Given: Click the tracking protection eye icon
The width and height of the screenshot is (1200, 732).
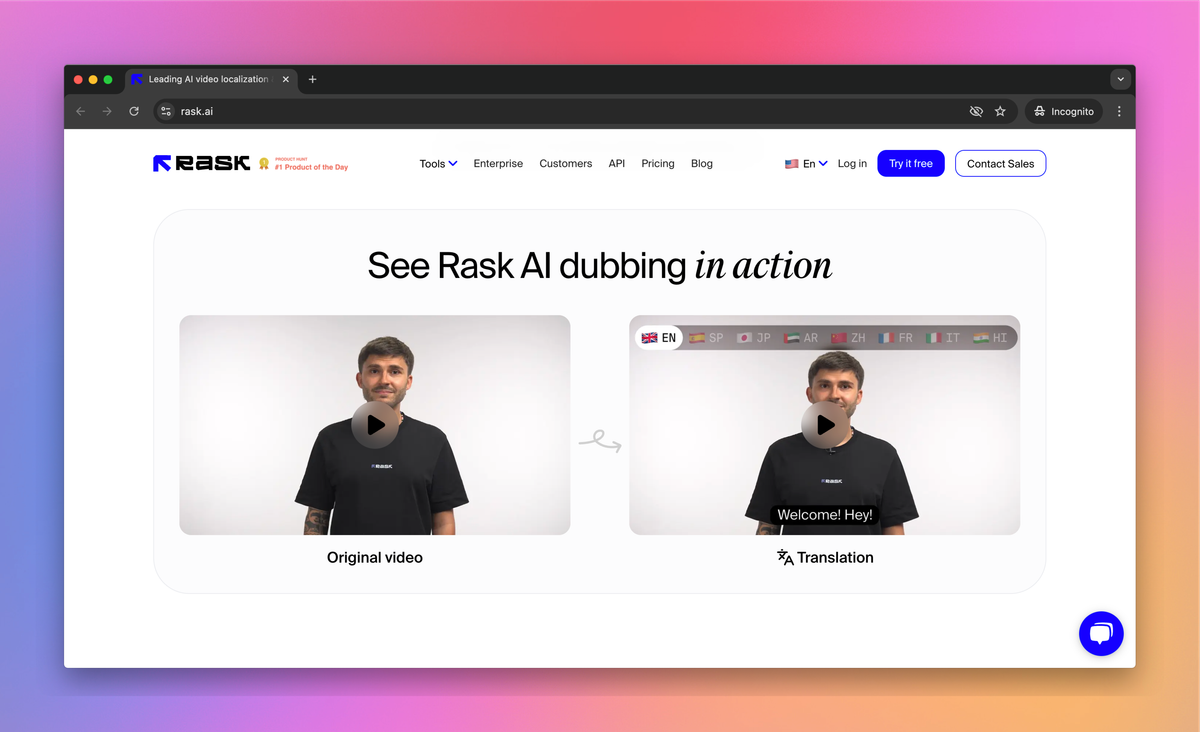Looking at the screenshot, I should [x=976, y=111].
